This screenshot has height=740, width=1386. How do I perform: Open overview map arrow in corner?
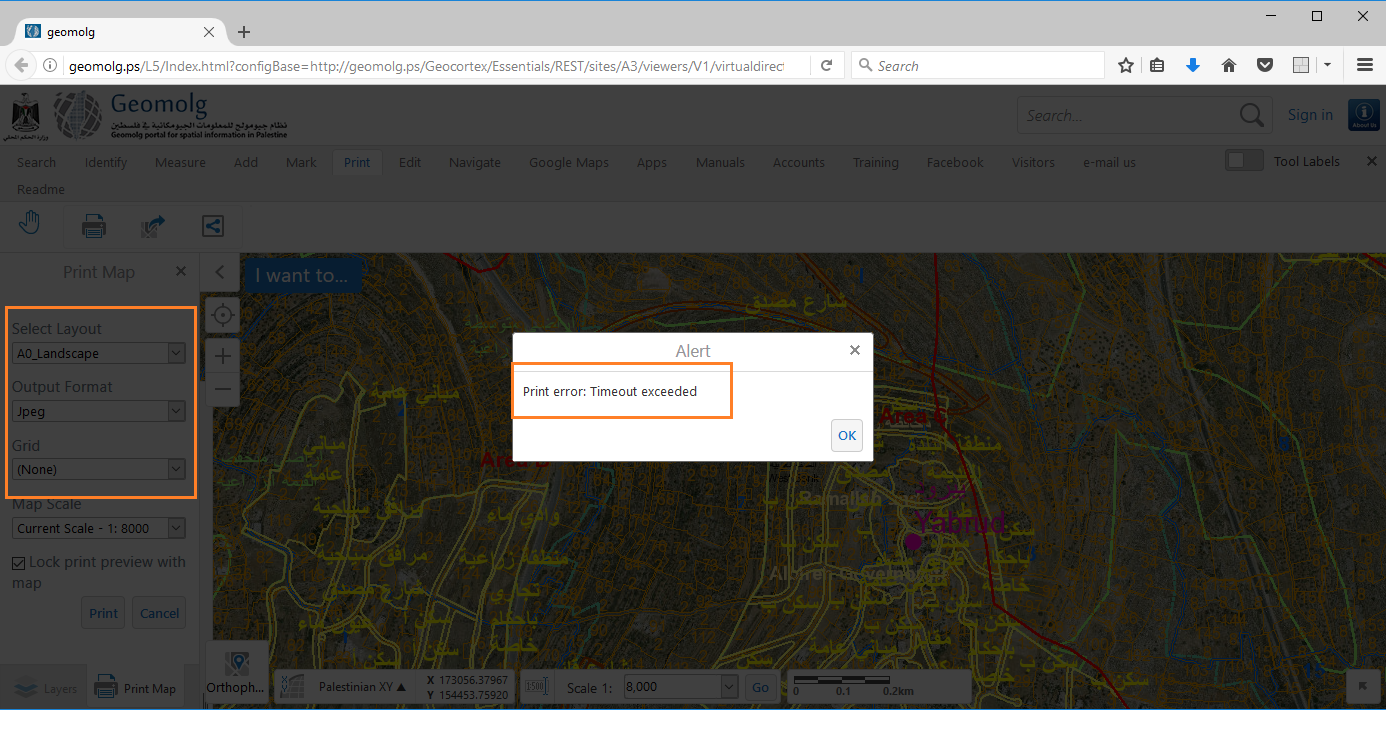tap(1362, 687)
